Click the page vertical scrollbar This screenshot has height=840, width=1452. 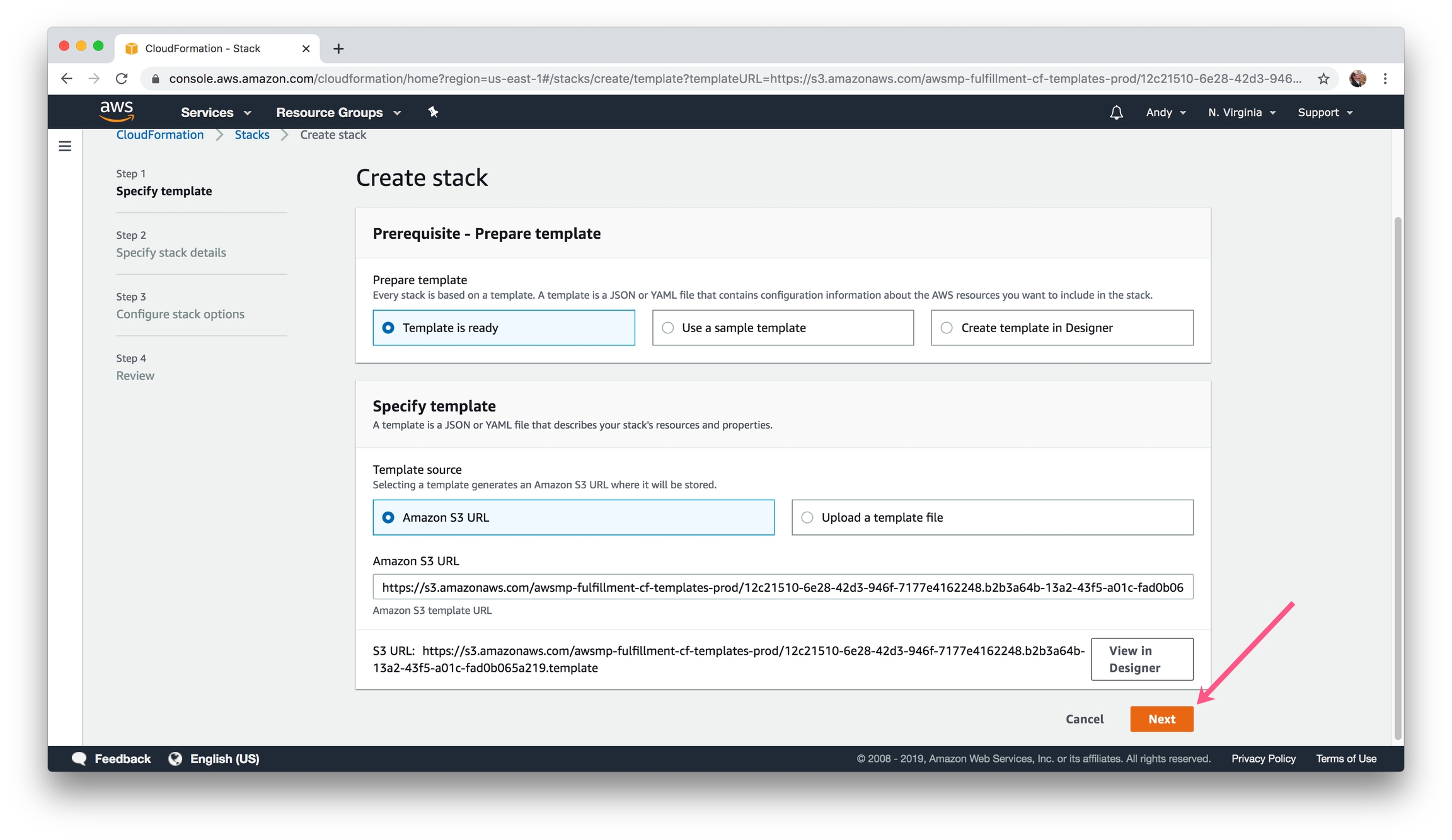click(x=1398, y=479)
